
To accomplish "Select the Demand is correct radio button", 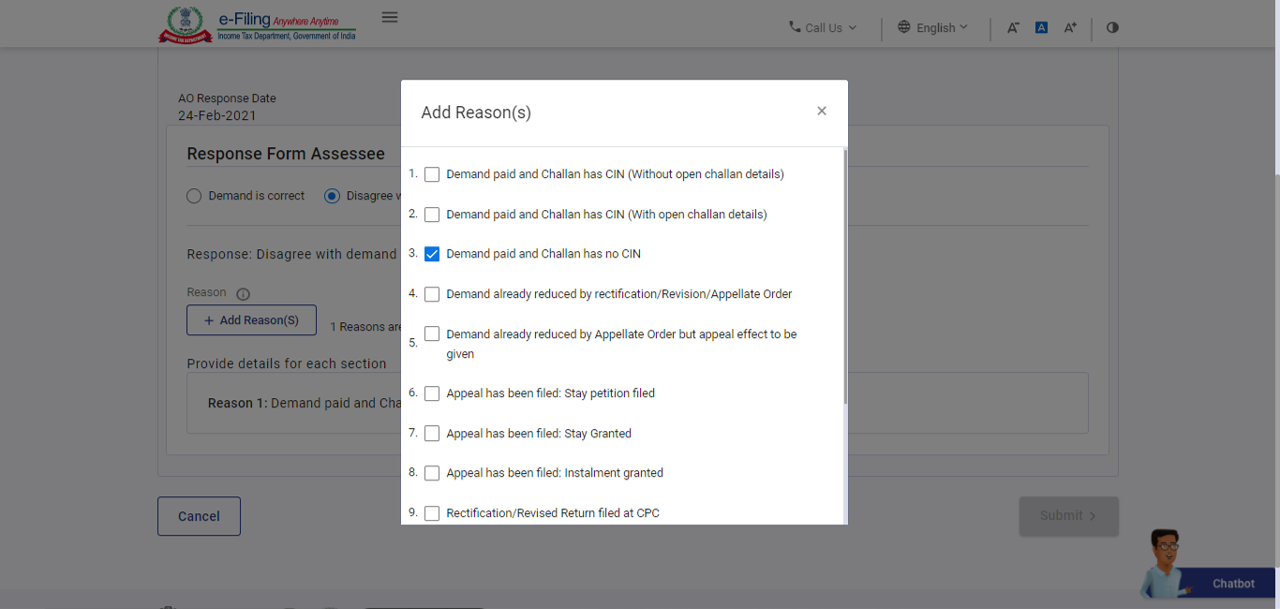I will pos(194,196).
